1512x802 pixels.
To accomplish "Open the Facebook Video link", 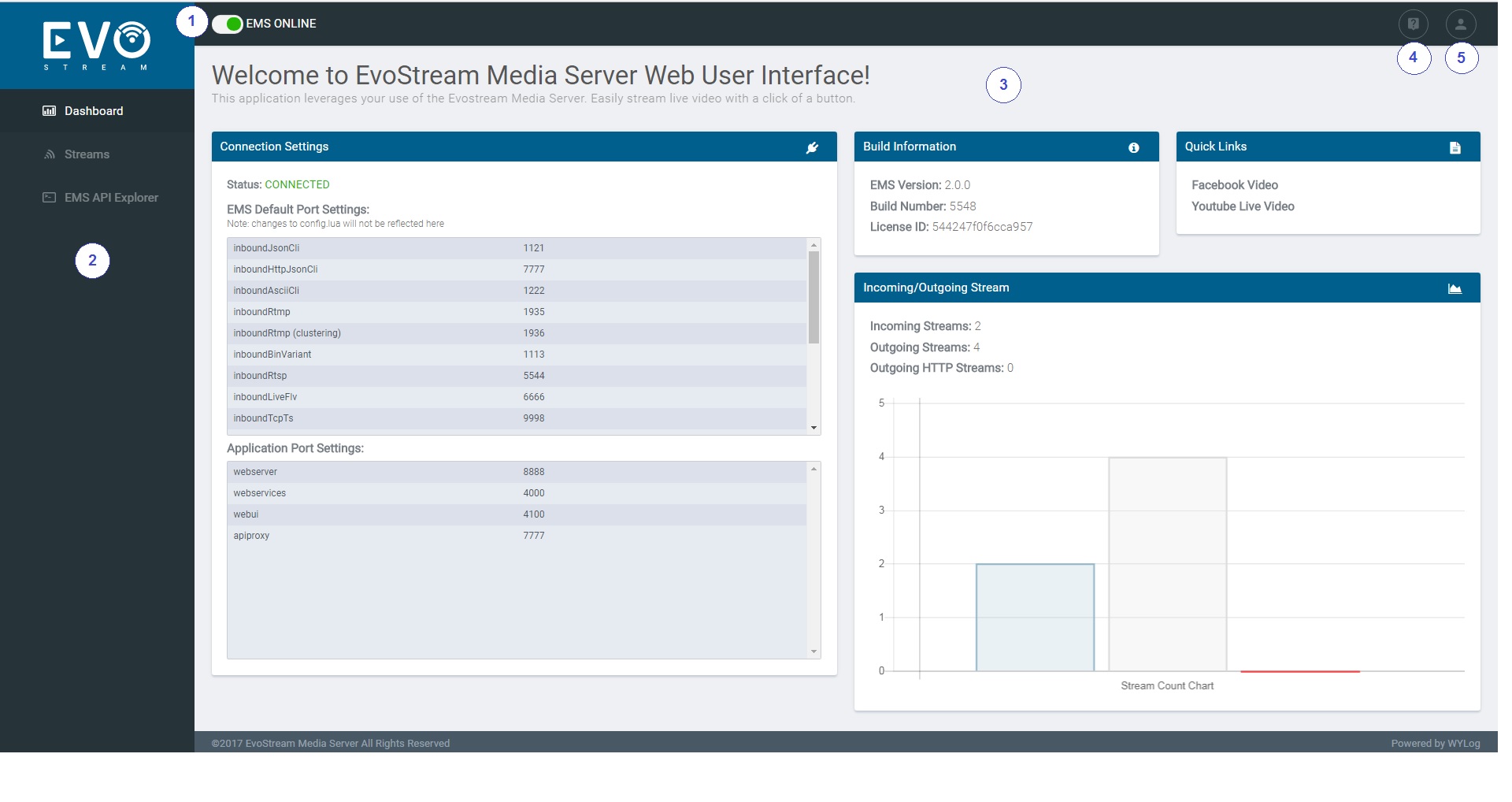I will [1234, 185].
